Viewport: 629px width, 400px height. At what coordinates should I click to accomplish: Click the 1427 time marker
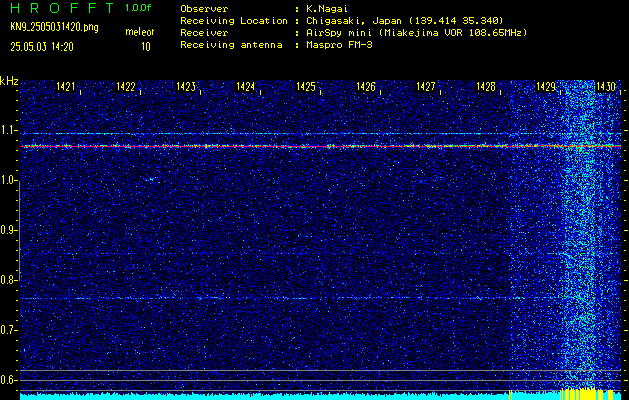(x=426, y=86)
